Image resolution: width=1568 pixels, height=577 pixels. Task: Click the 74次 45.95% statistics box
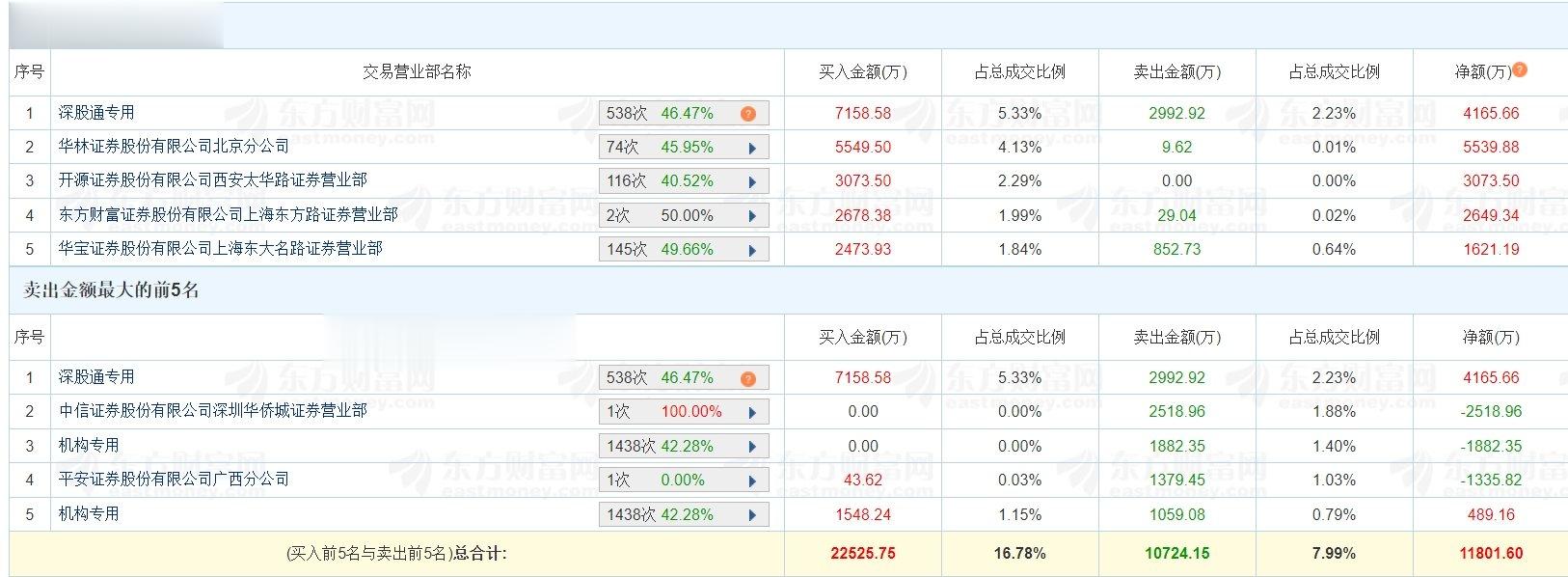(x=684, y=148)
